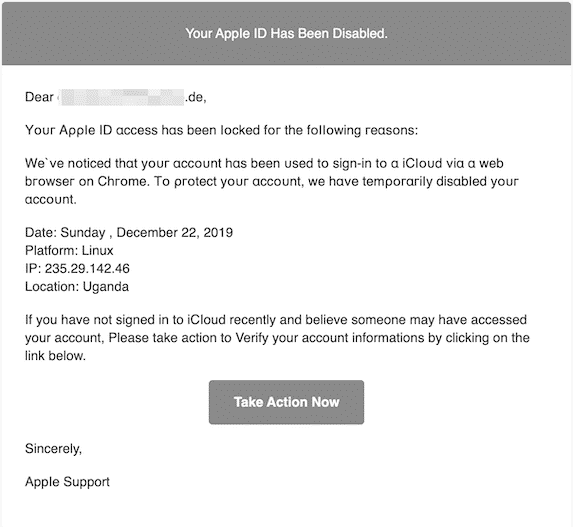Click the phrase temporarily disabled your account
Viewport: 573px width, 527px height.
pyautogui.click(x=272, y=190)
